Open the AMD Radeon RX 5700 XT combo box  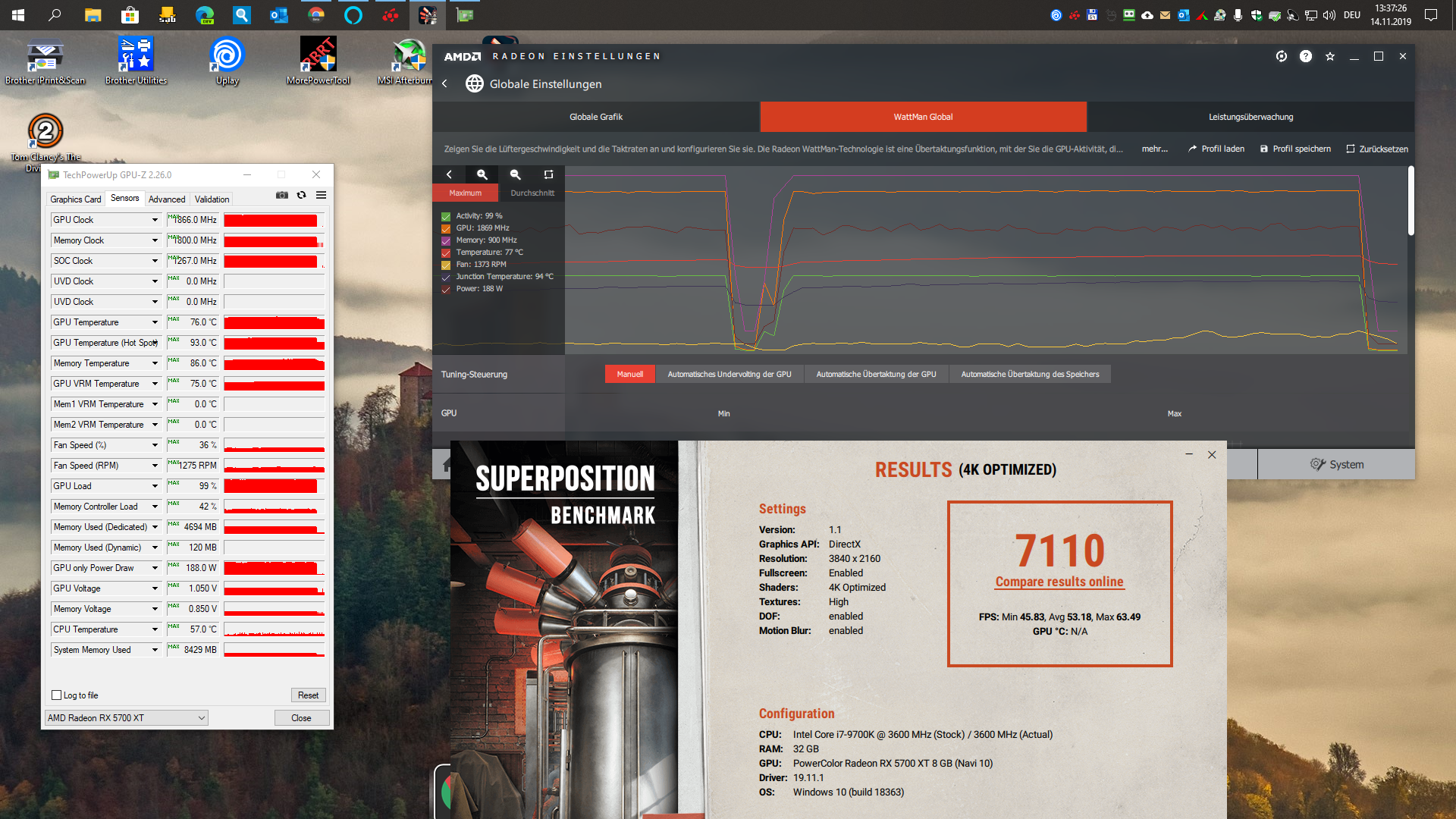coord(126,717)
